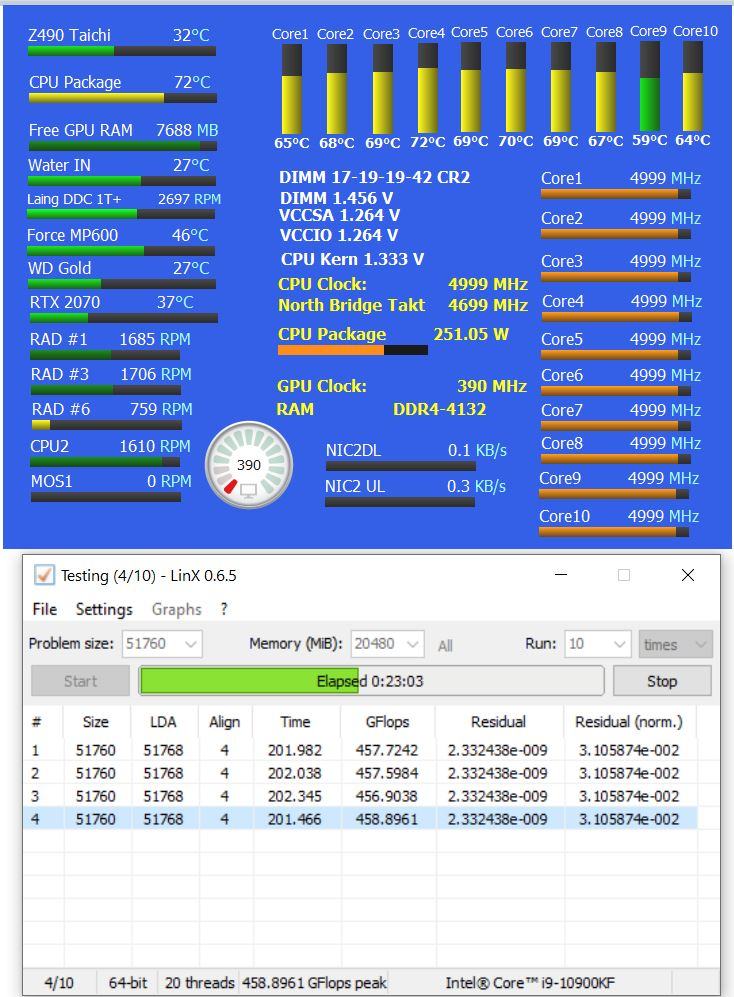
Task: Click the 20 threads status bar entry
Action: pos(199,982)
